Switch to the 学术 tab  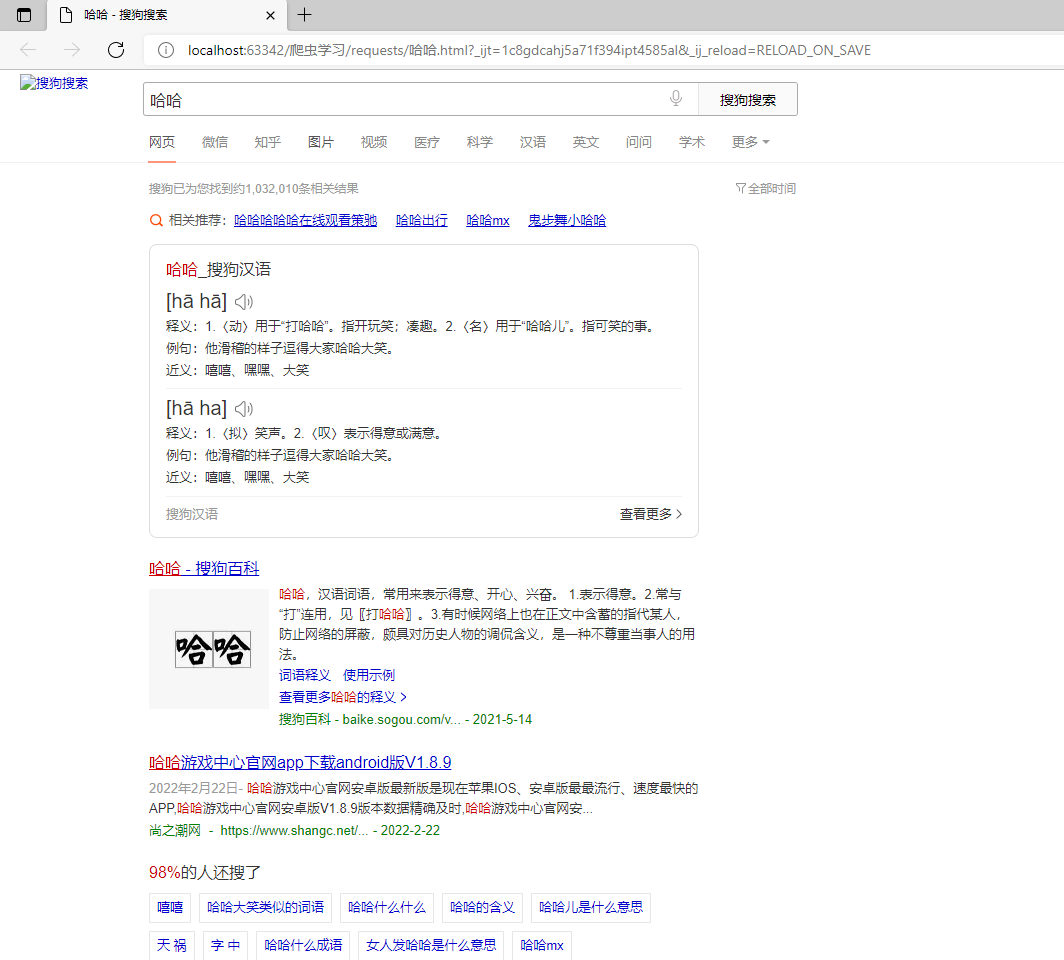click(x=691, y=142)
